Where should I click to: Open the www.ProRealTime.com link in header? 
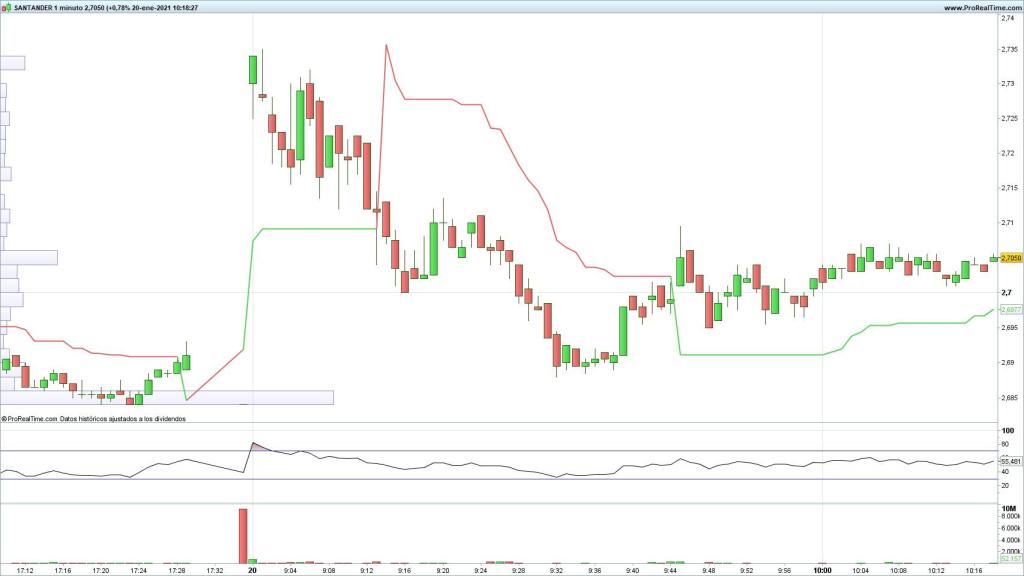(x=978, y=7)
